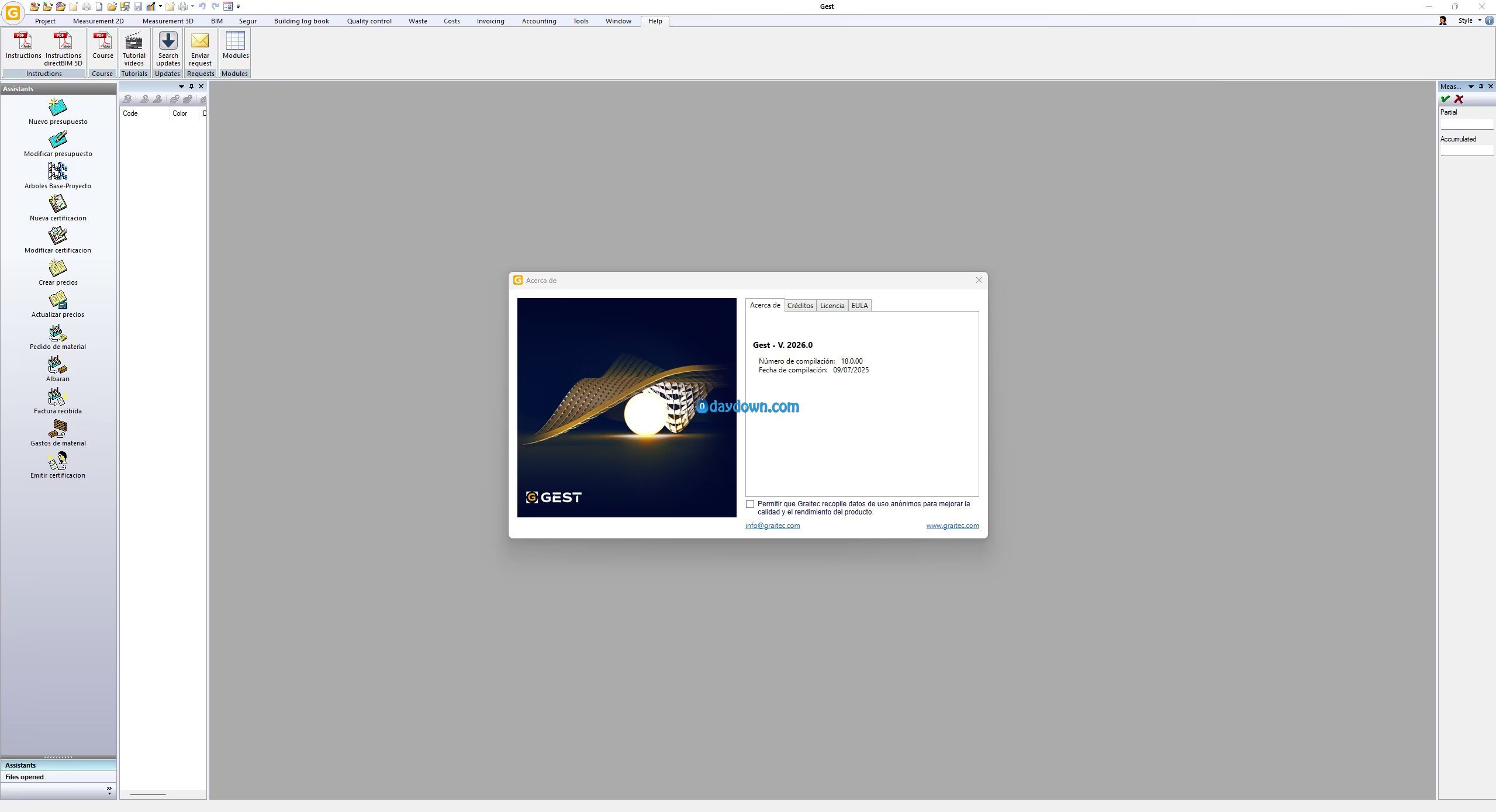Viewport: 1496px width, 812px height.
Task: Open Pedido de material assistant
Action: (58, 337)
